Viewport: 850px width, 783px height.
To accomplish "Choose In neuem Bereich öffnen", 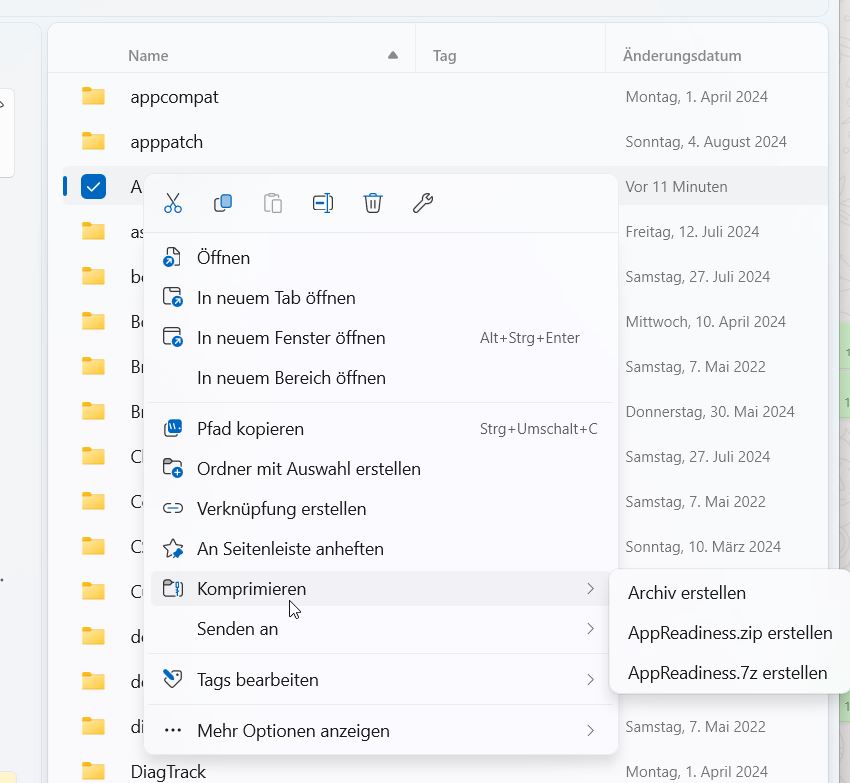I will pos(381,377).
